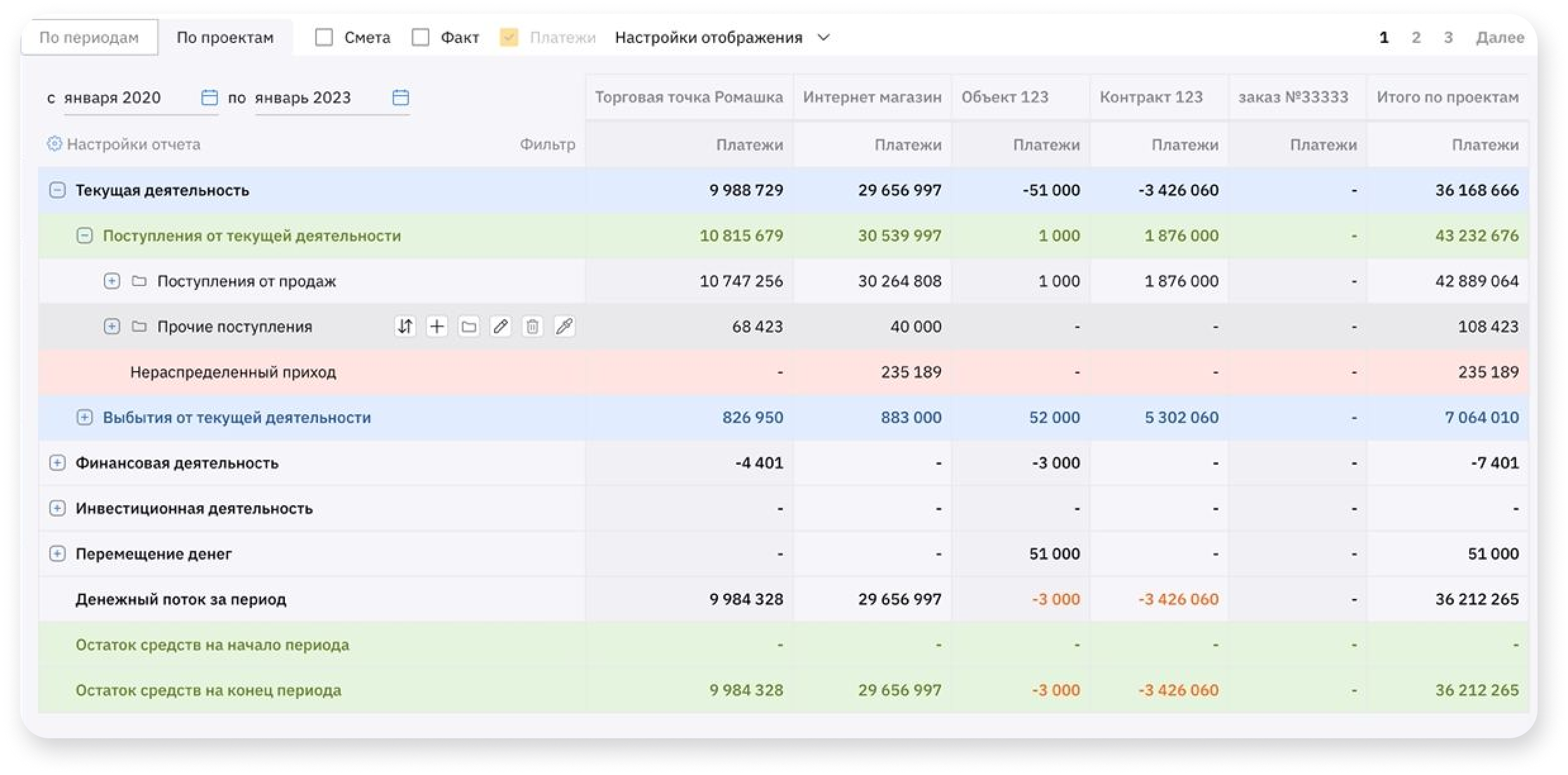Switch to the По периодам tab

[x=89, y=37]
